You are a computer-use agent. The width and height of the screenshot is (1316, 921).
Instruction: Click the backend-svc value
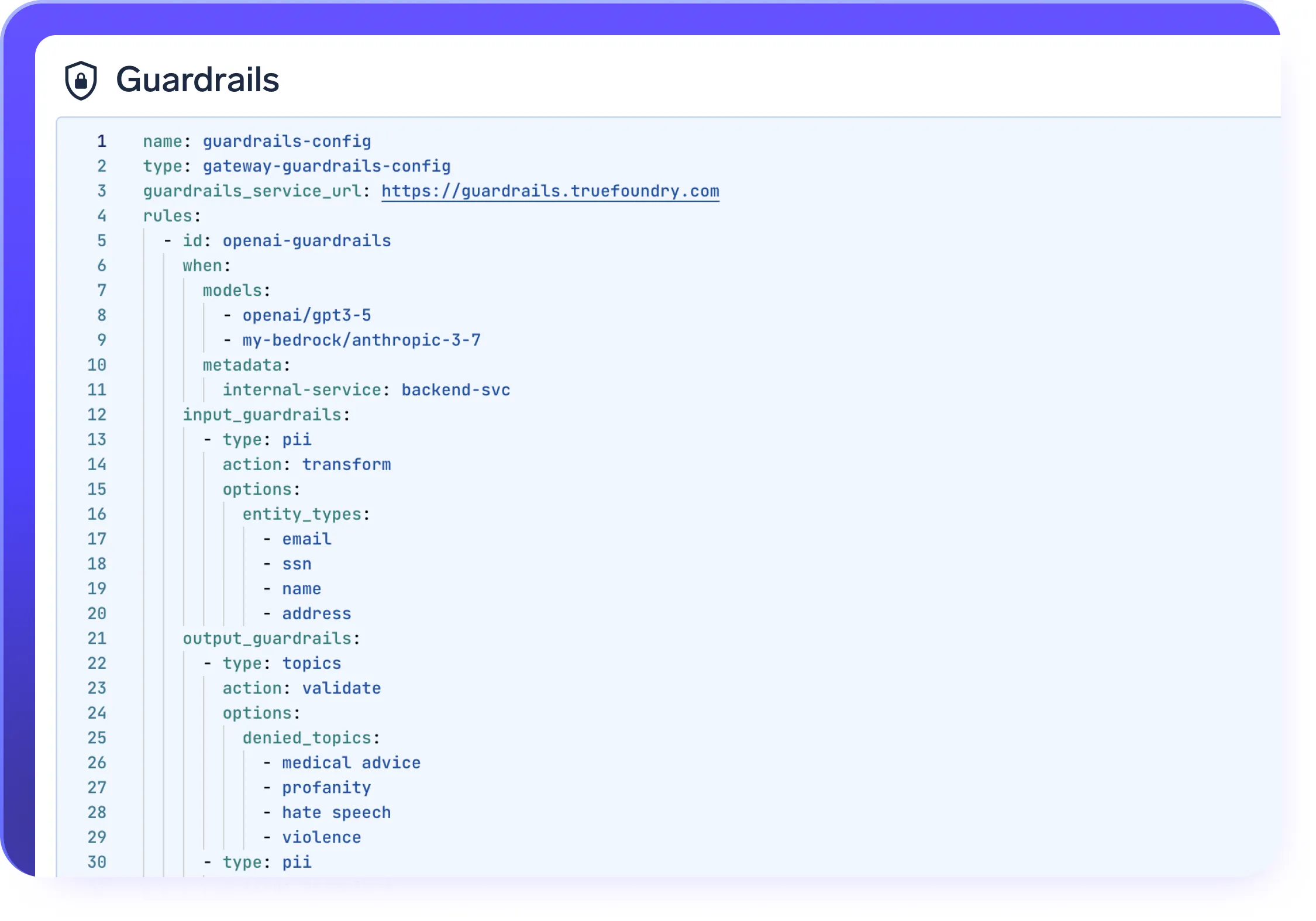[456, 390]
